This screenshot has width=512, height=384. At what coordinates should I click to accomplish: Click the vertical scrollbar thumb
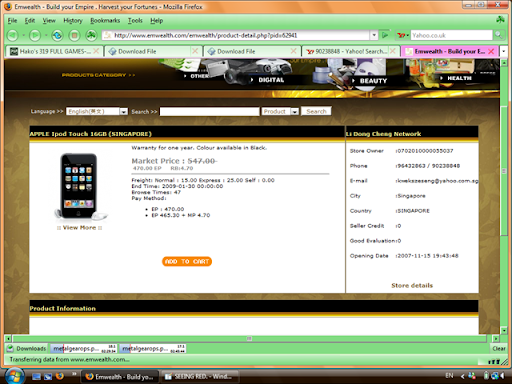[x=504, y=170]
